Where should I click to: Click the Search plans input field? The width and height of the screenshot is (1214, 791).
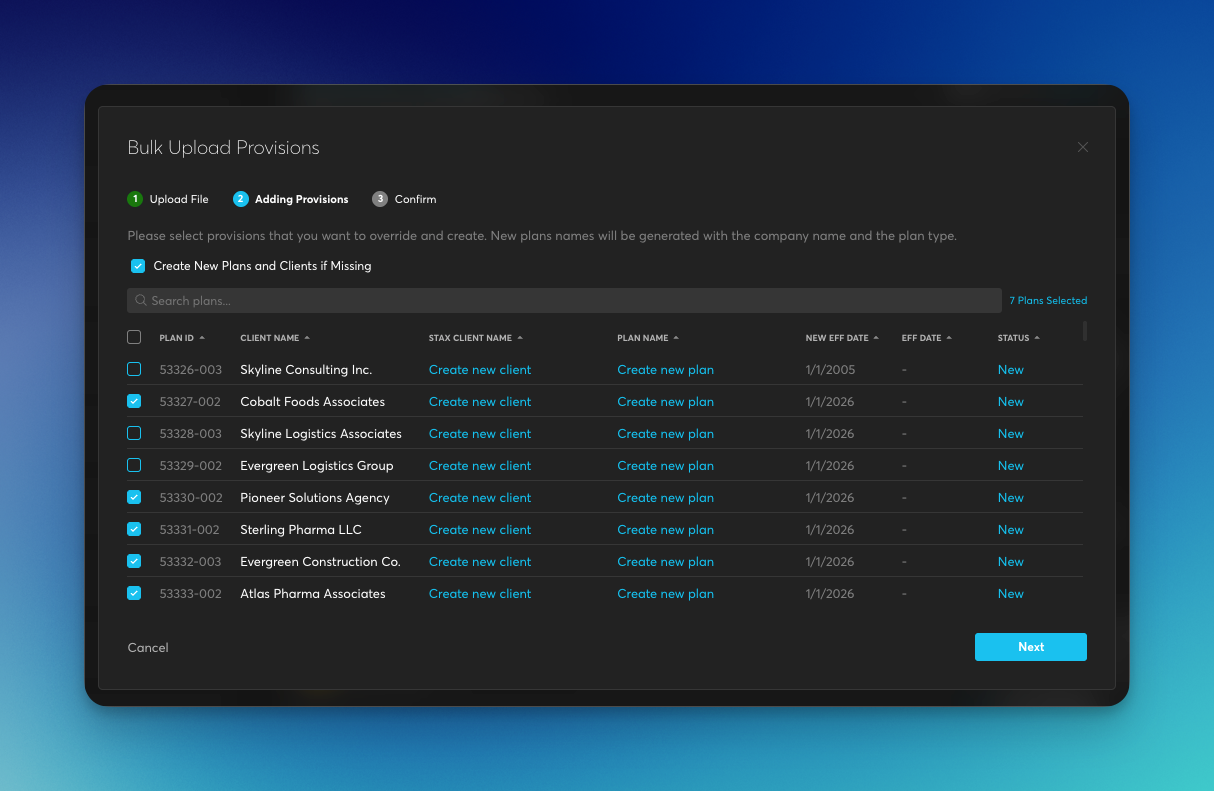pyautogui.click(x=564, y=300)
